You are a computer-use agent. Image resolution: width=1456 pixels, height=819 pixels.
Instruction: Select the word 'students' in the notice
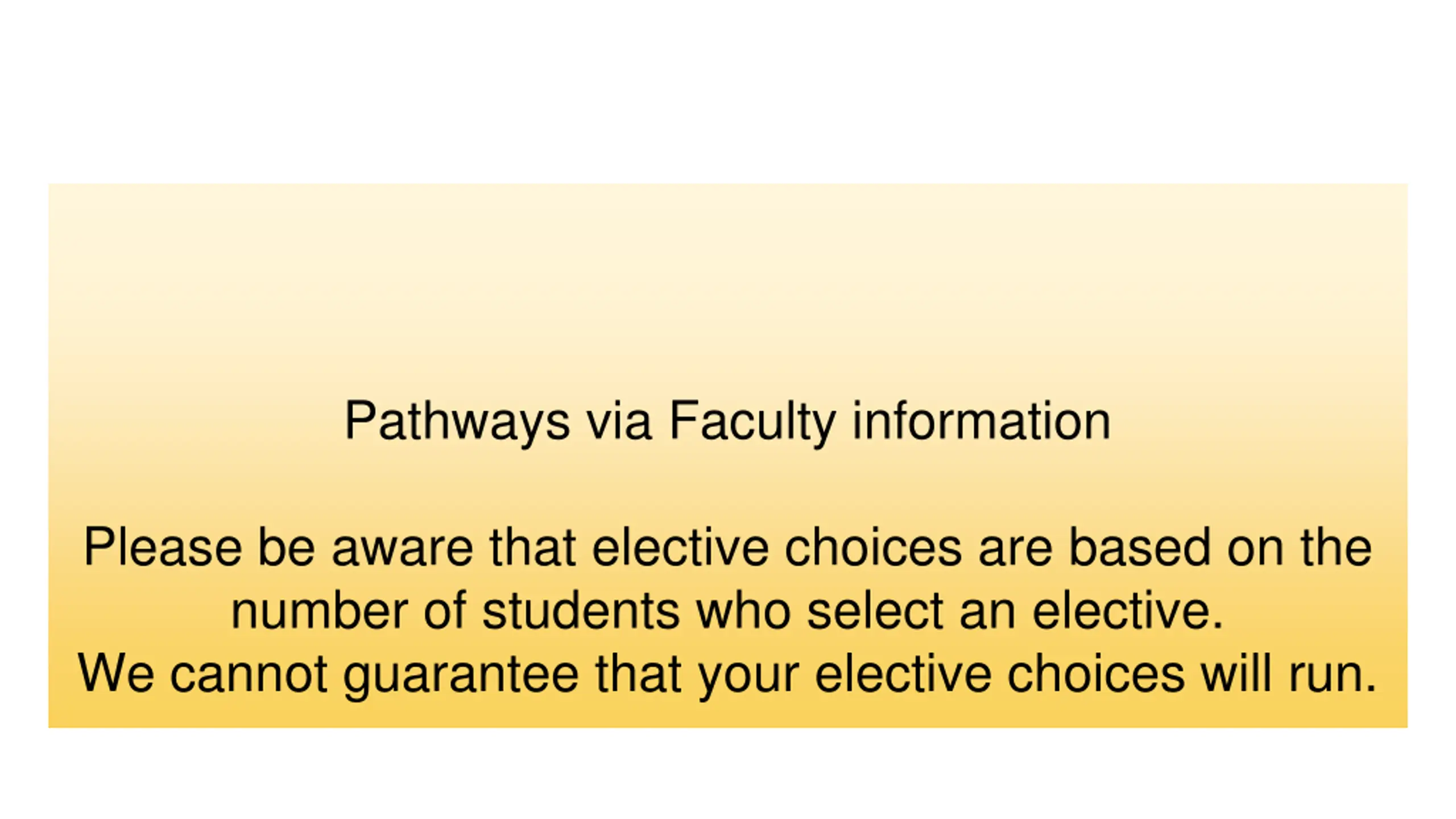[581, 610]
